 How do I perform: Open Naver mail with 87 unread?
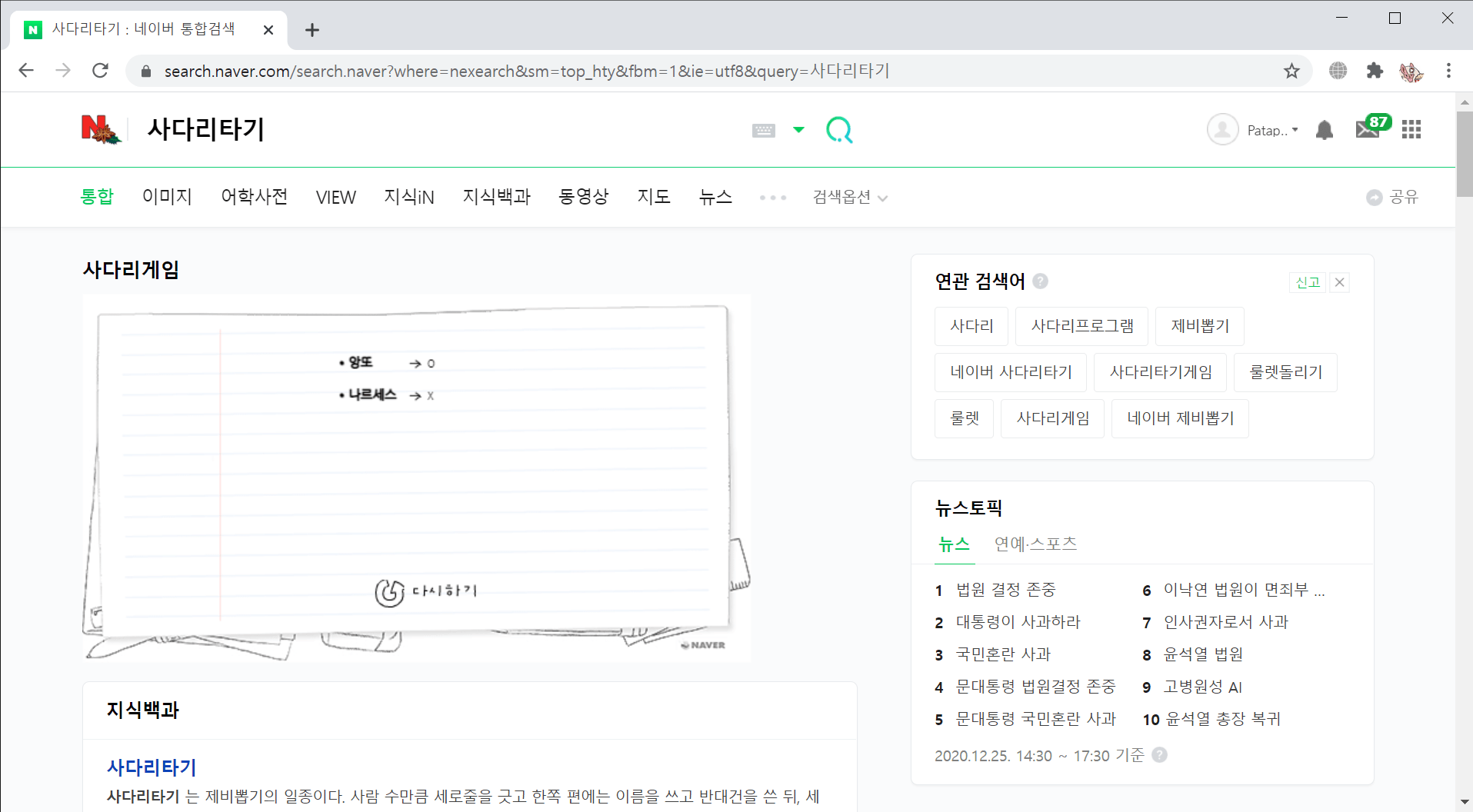point(1372,127)
